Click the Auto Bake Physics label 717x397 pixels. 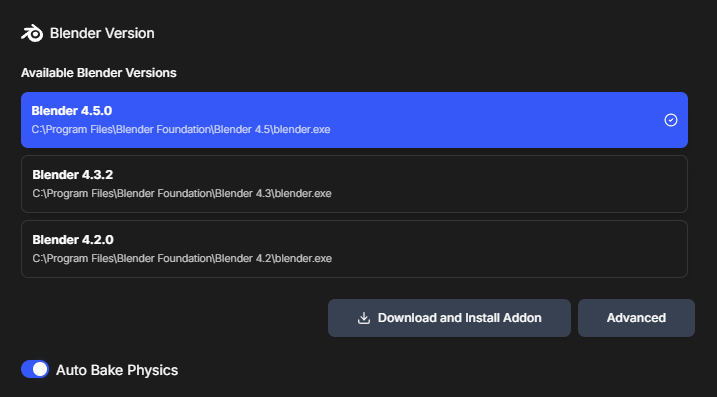pos(117,370)
